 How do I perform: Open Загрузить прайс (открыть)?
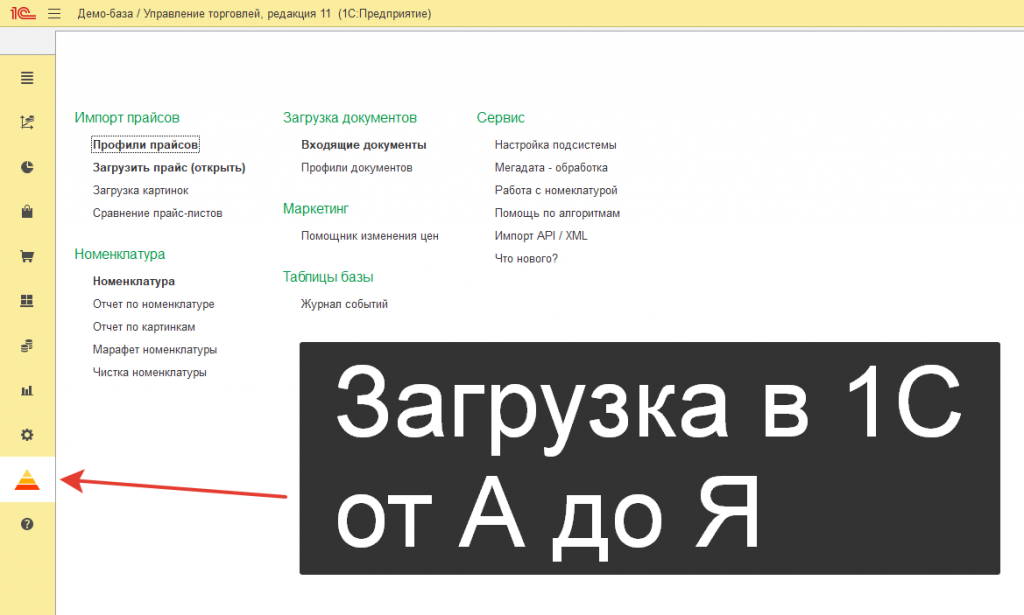169,168
